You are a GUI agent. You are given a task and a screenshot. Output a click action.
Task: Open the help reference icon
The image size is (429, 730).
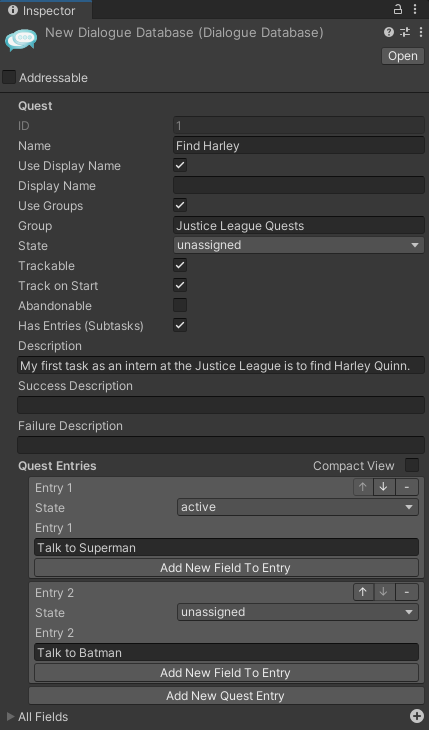click(x=388, y=32)
